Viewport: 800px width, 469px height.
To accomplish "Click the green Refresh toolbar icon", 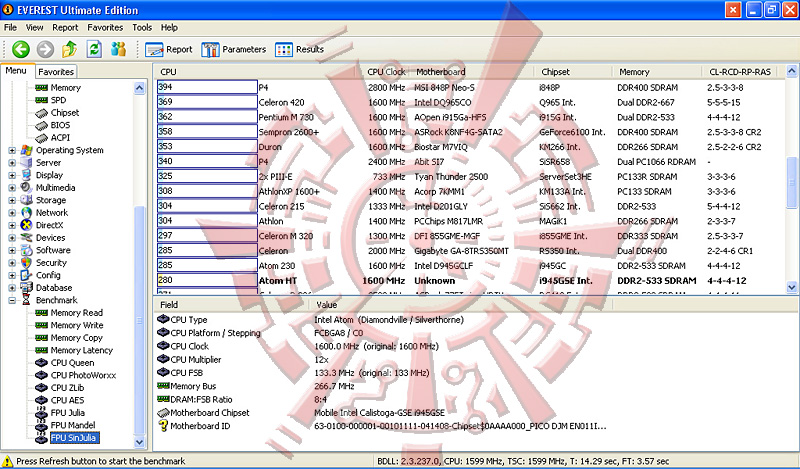I will 94,49.
